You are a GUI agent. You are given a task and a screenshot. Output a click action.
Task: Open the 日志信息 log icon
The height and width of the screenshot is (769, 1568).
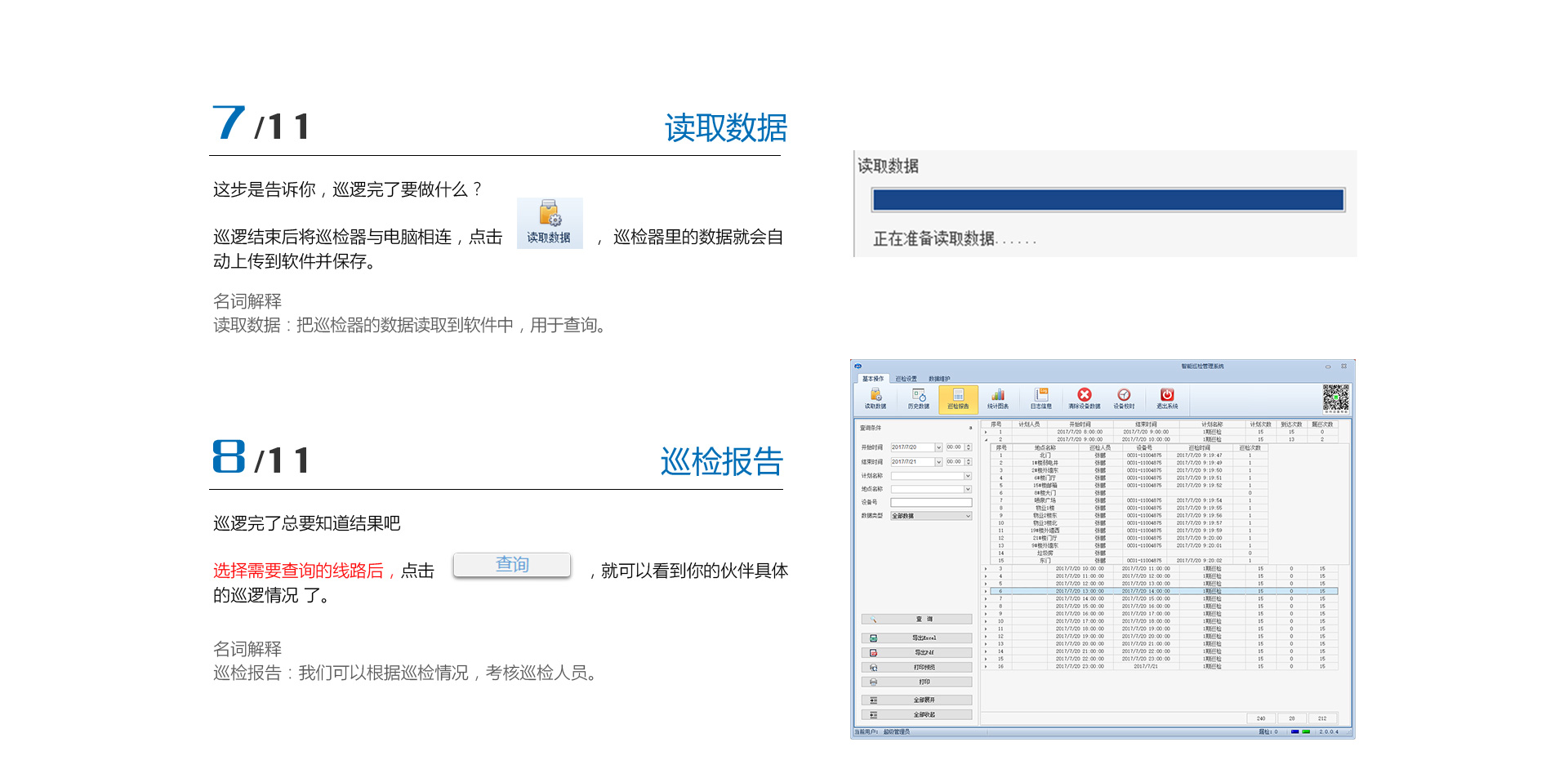[1041, 398]
